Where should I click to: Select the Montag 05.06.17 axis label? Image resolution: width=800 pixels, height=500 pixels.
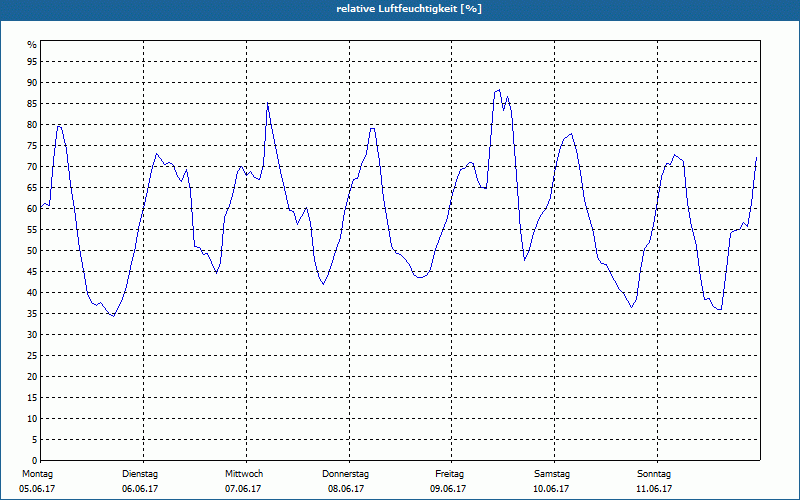[x=37, y=481]
